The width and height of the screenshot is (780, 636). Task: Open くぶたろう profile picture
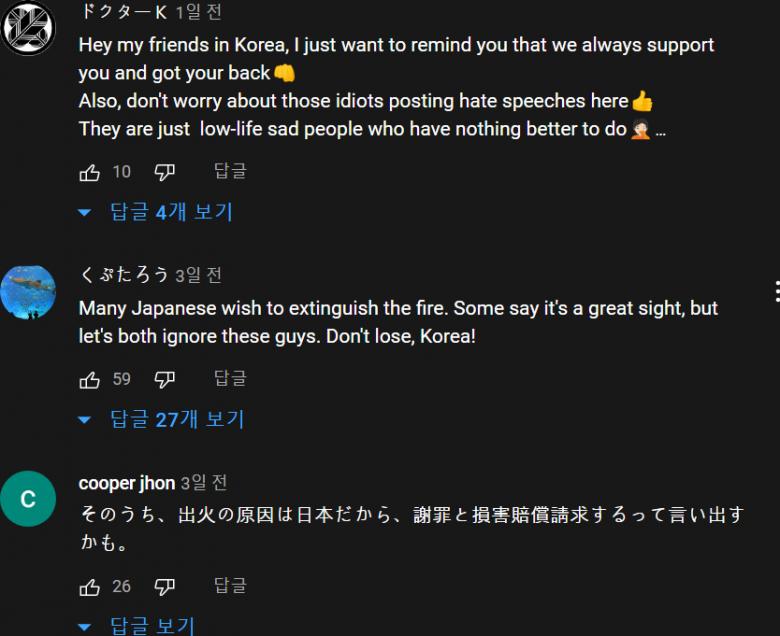28,292
